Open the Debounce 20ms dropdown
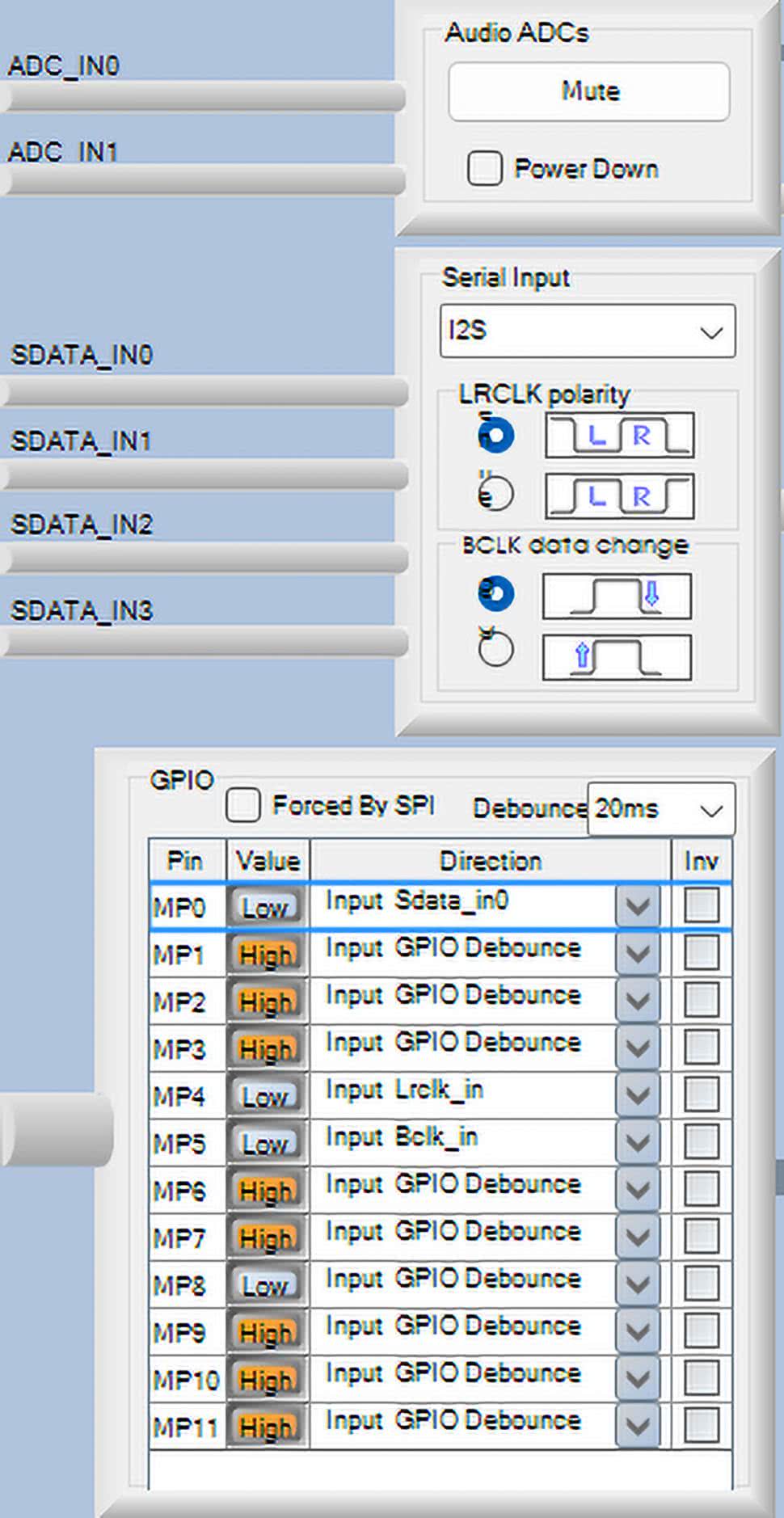Image resolution: width=784 pixels, height=1518 pixels. point(660,809)
